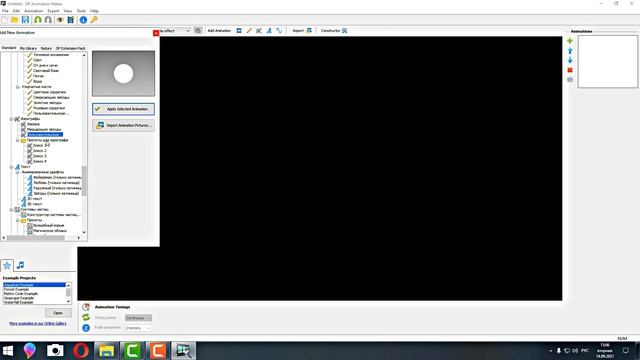Viewport: 640px width, 360px height.
Task: Redo with the gray arrow icon
Action: pyautogui.click(x=48, y=20)
